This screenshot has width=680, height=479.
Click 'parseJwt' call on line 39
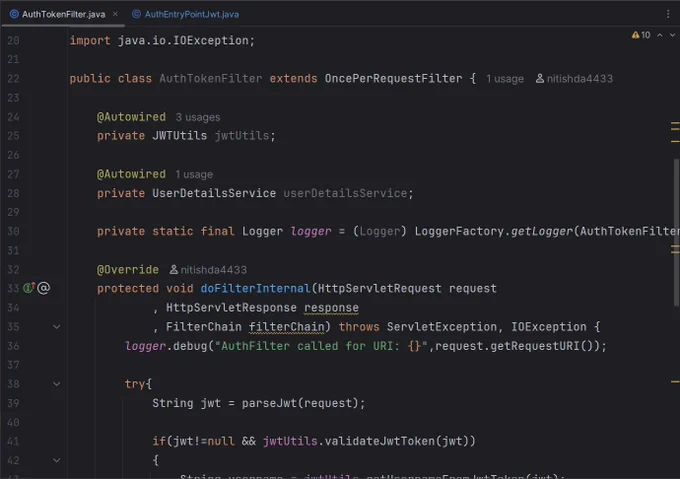pyautogui.click(x=269, y=403)
